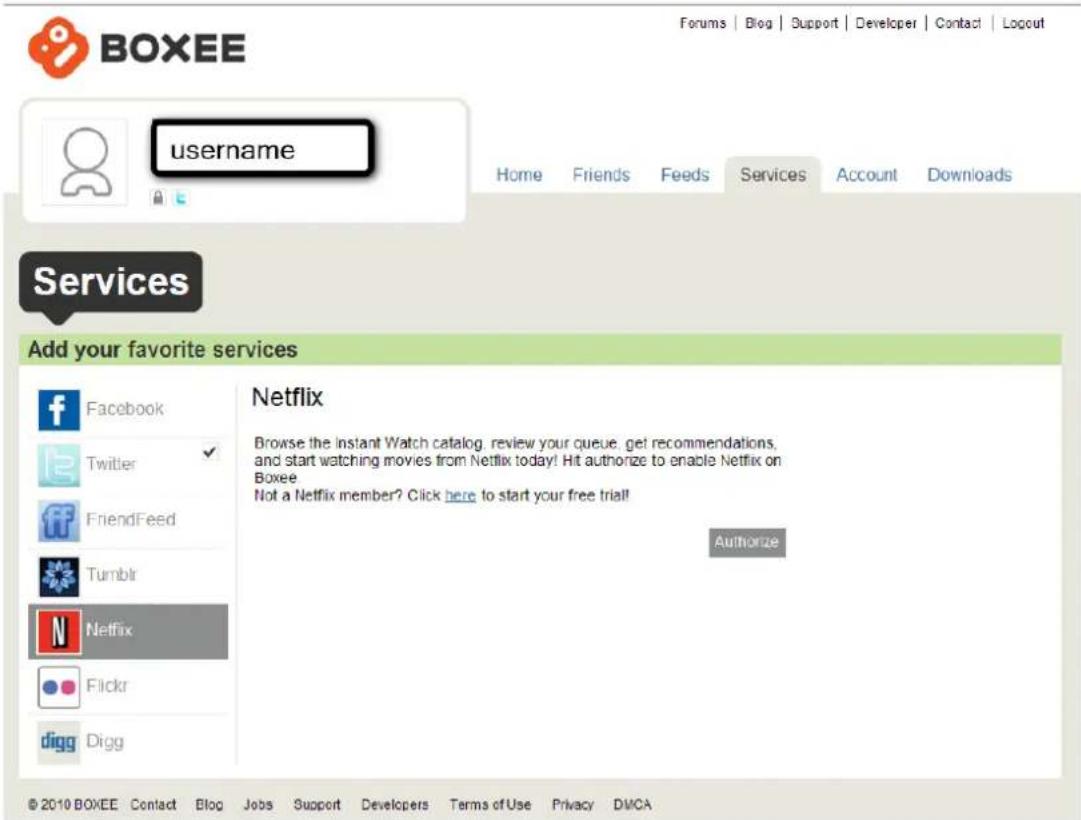Click the Facebook label in services list

pos(125,409)
